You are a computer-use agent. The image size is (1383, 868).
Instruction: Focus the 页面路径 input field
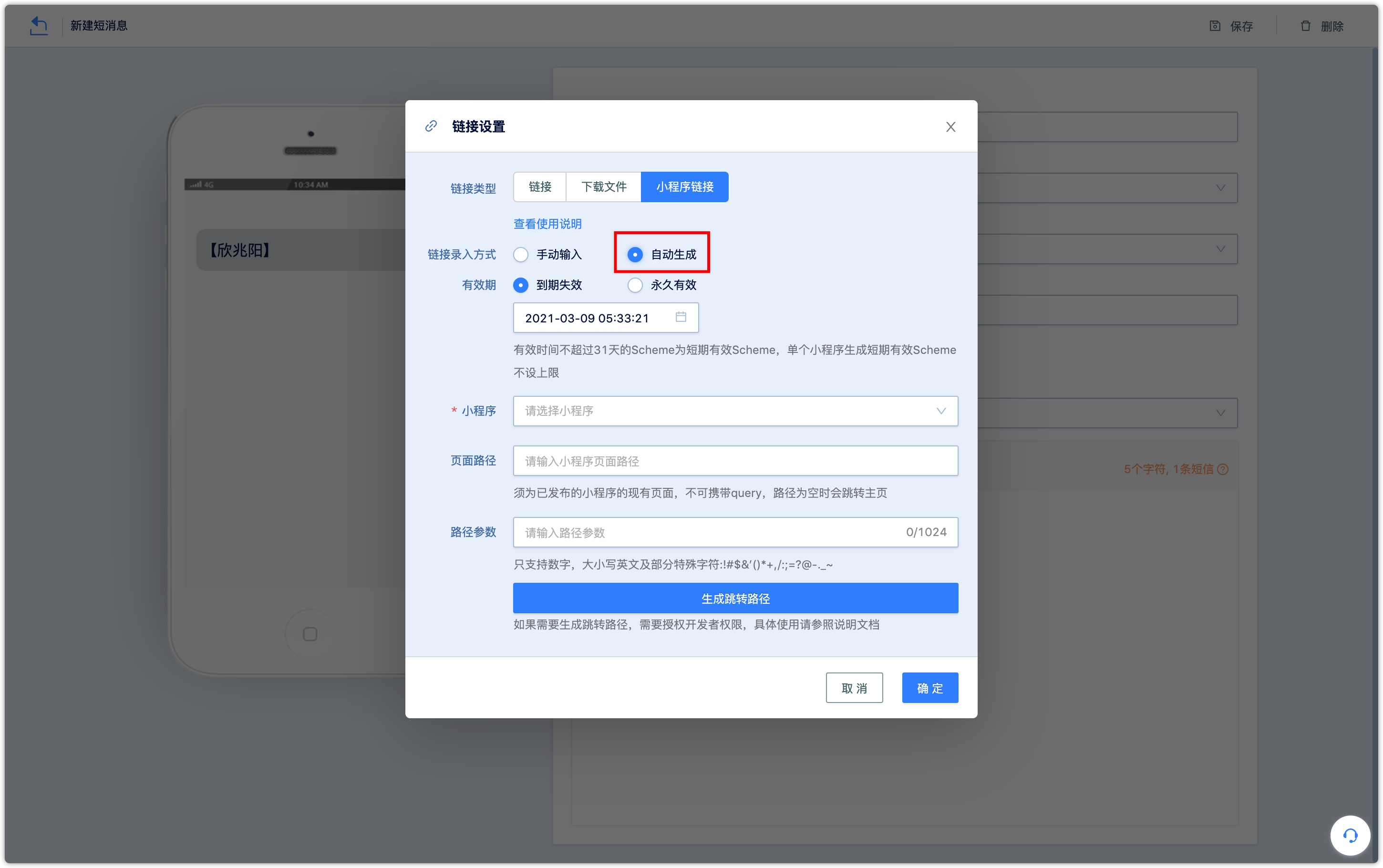(x=736, y=460)
